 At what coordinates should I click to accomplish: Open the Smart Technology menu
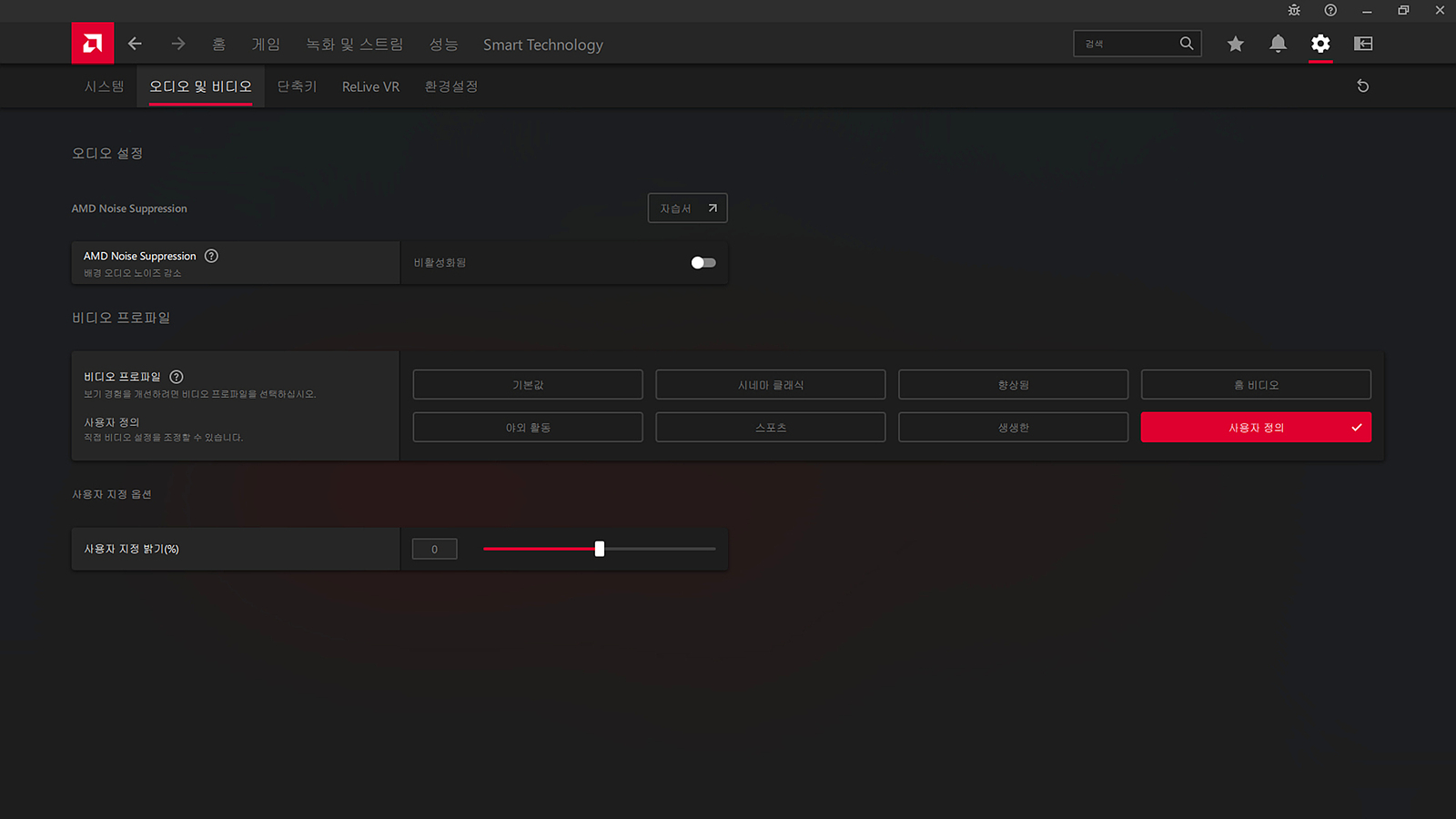tap(542, 45)
